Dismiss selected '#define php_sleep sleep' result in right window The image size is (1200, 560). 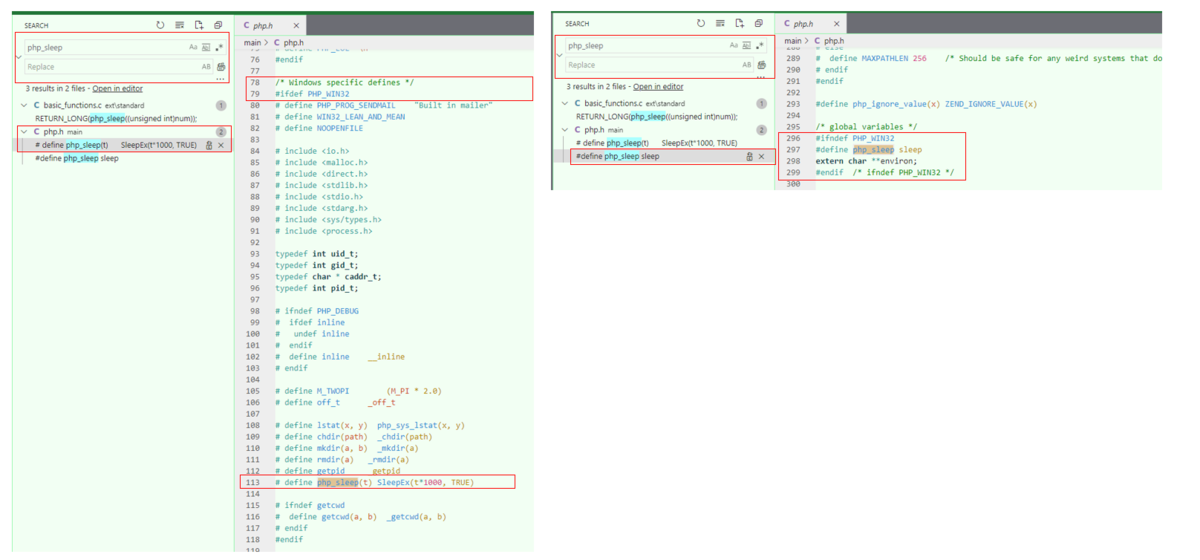[x=761, y=156]
